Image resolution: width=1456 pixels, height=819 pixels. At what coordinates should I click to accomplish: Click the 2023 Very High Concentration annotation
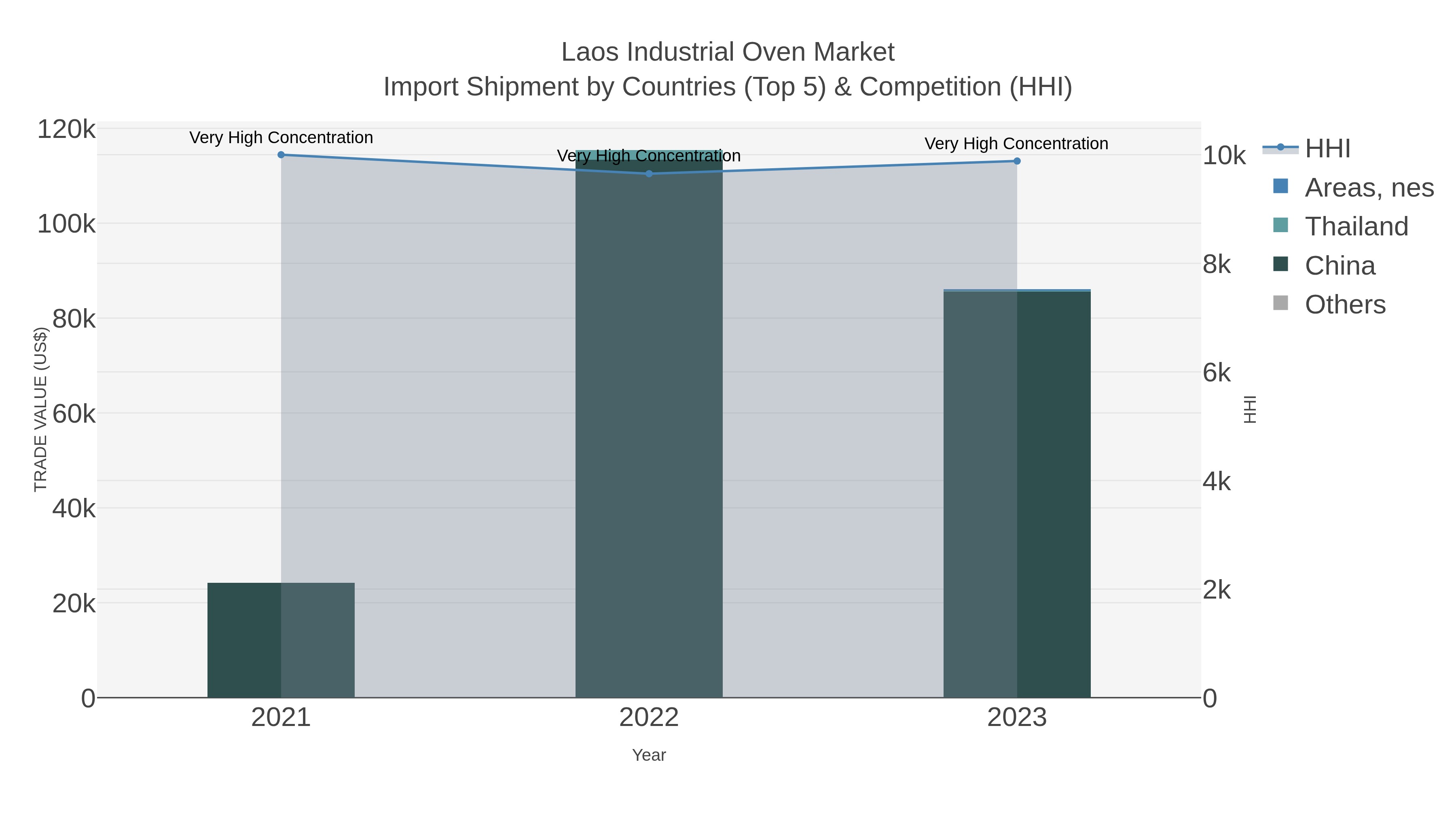tap(1017, 144)
